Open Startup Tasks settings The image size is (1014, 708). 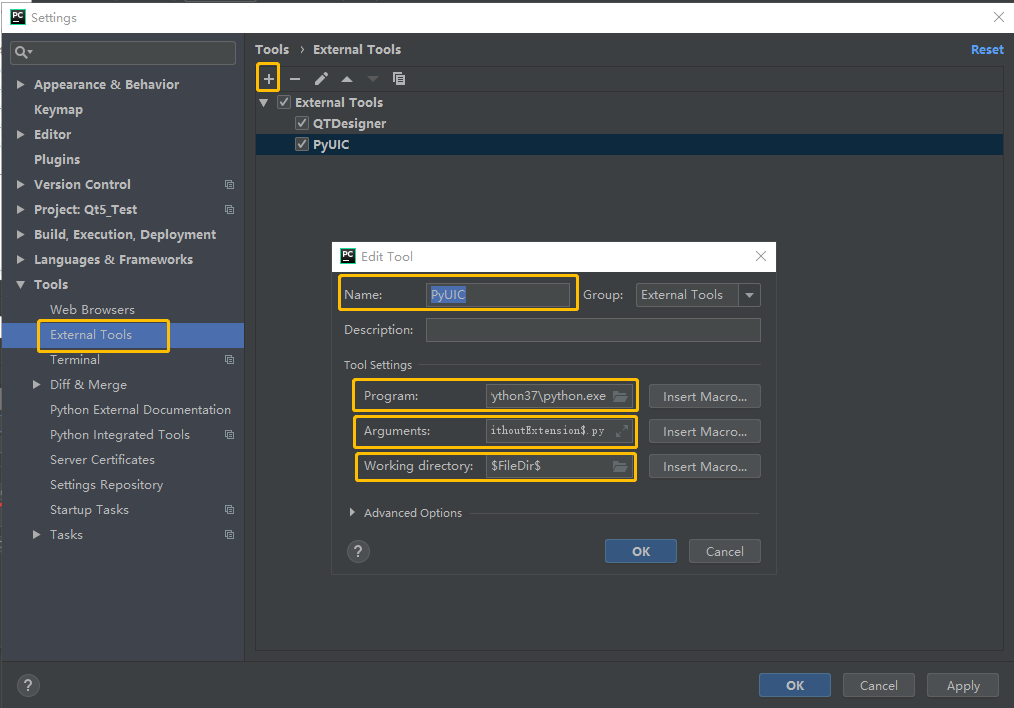click(x=89, y=510)
